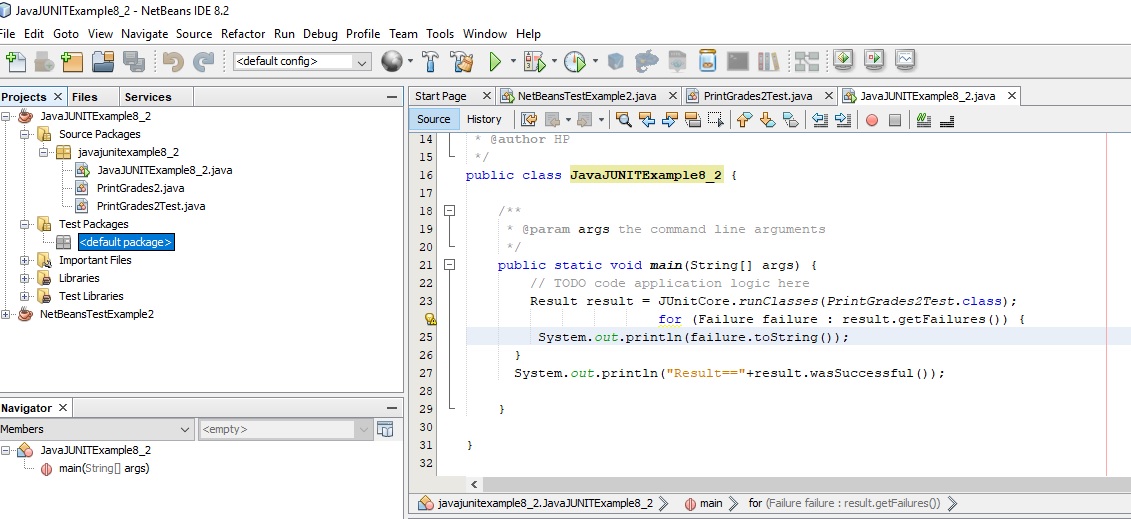The height and width of the screenshot is (519, 1131).
Task: Minimize the Navigator panel
Action: tap(392, 408)
